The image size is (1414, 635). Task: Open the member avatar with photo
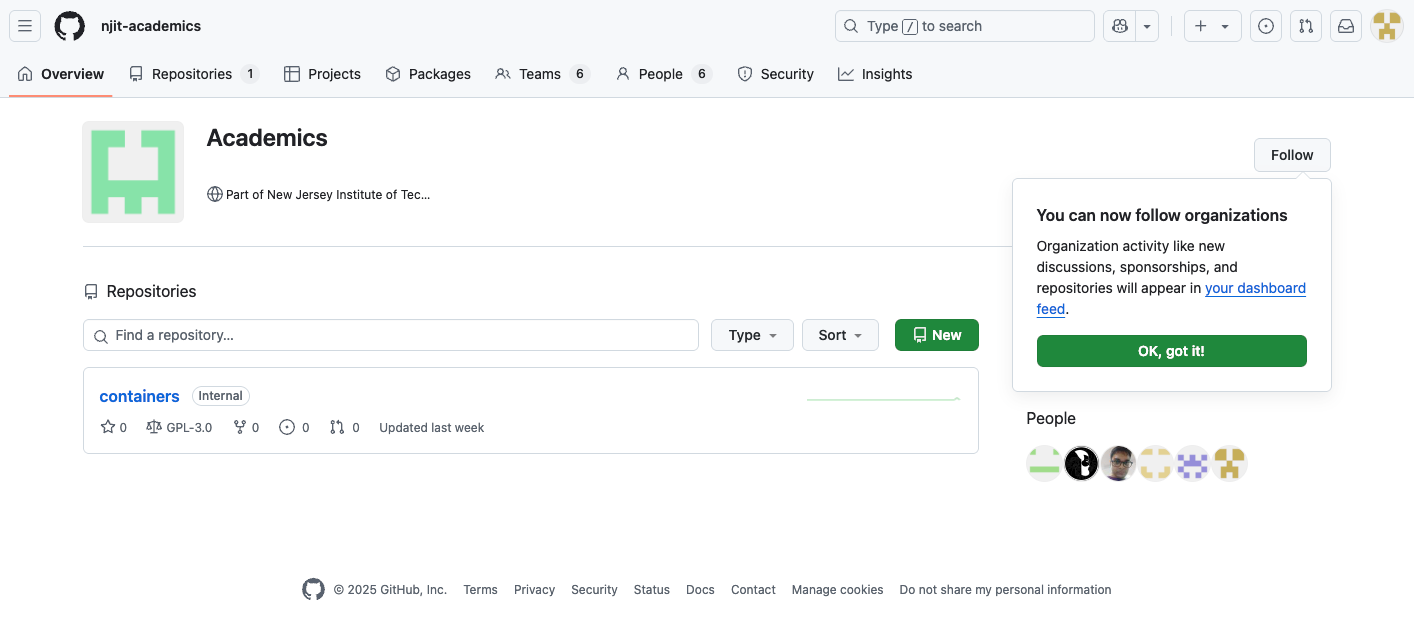1118,463
